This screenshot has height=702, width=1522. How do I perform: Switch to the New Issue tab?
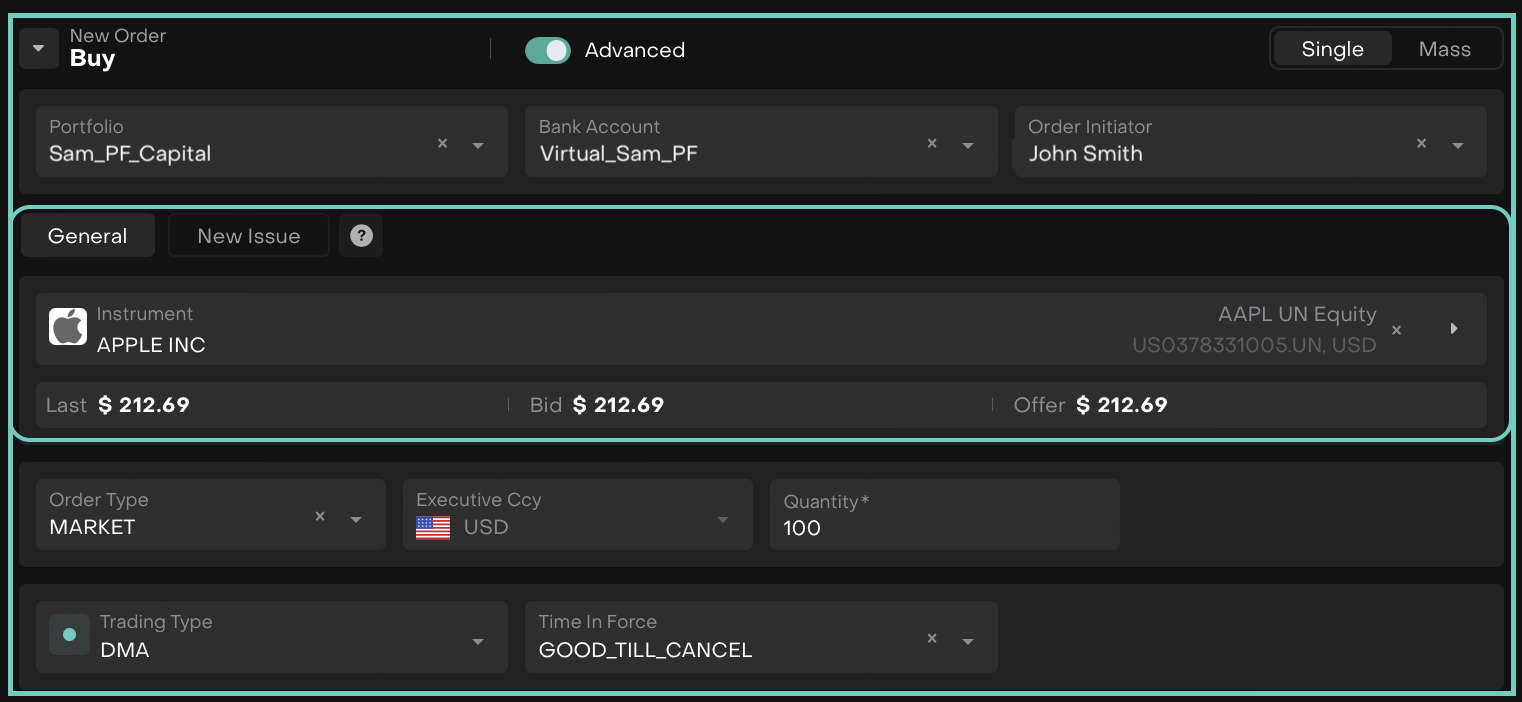click(x=248, y=236)
